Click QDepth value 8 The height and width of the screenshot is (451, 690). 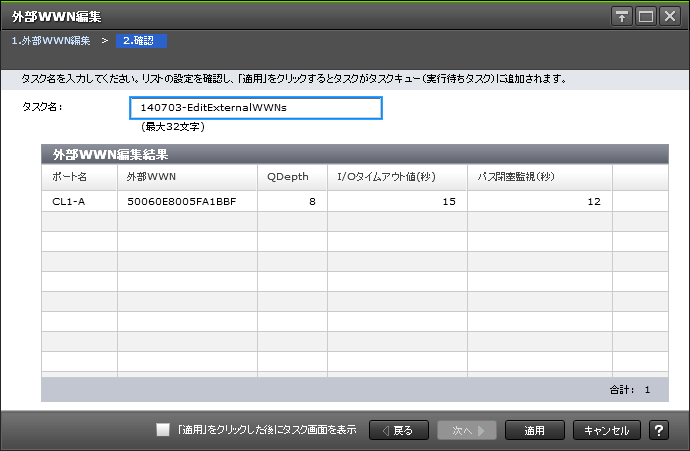[292, 202]
